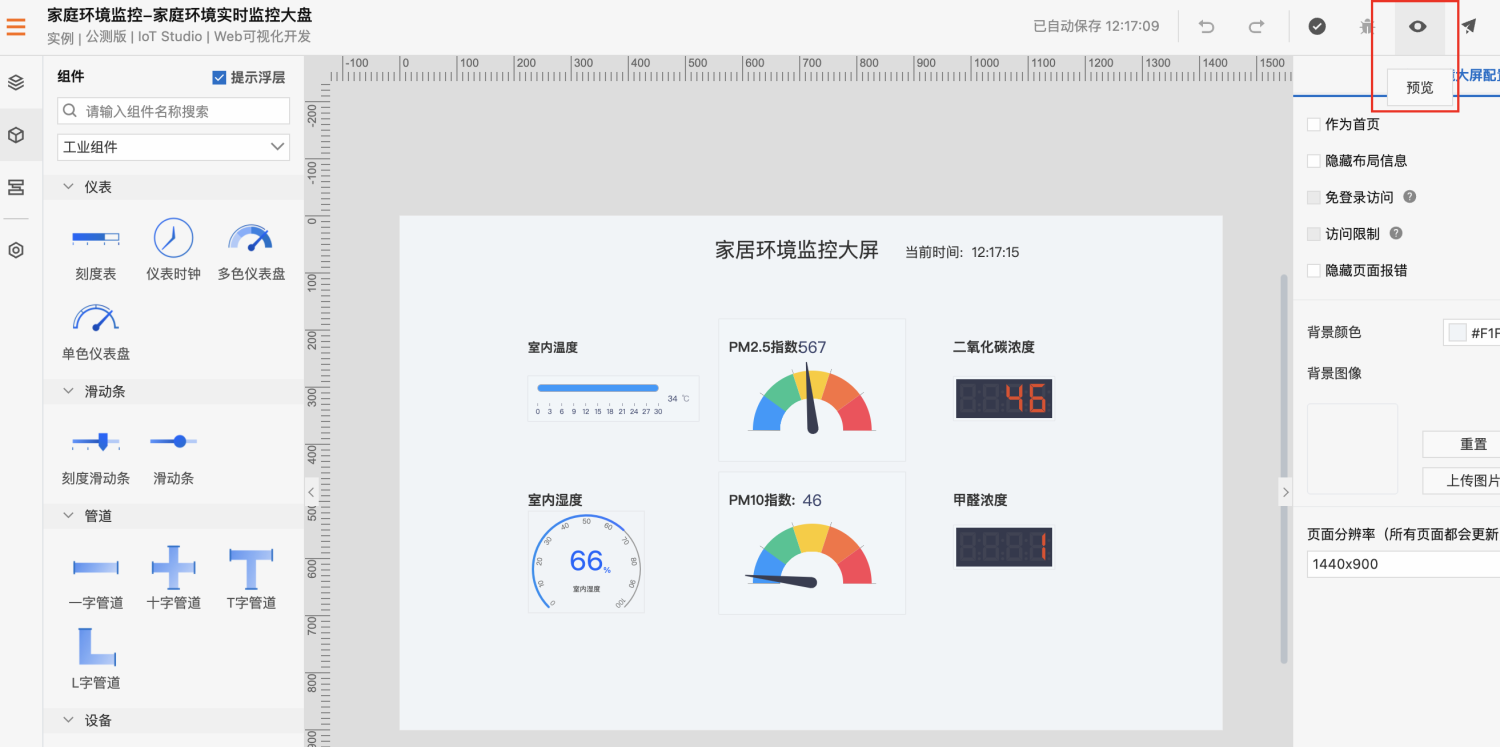Open the bug-shaped debug tool
This screenshot has height=747, width=1500.
[x=1367, y=27]
